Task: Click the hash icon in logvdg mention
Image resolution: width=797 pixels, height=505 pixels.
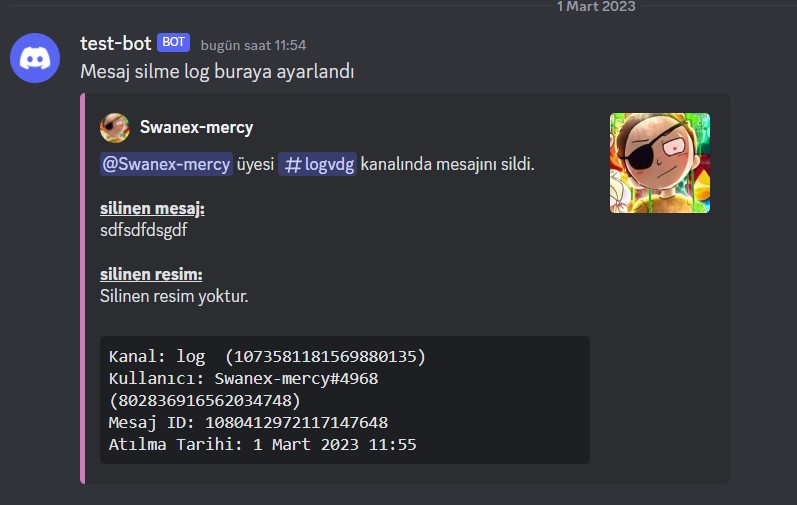Action: click(293, 165)
